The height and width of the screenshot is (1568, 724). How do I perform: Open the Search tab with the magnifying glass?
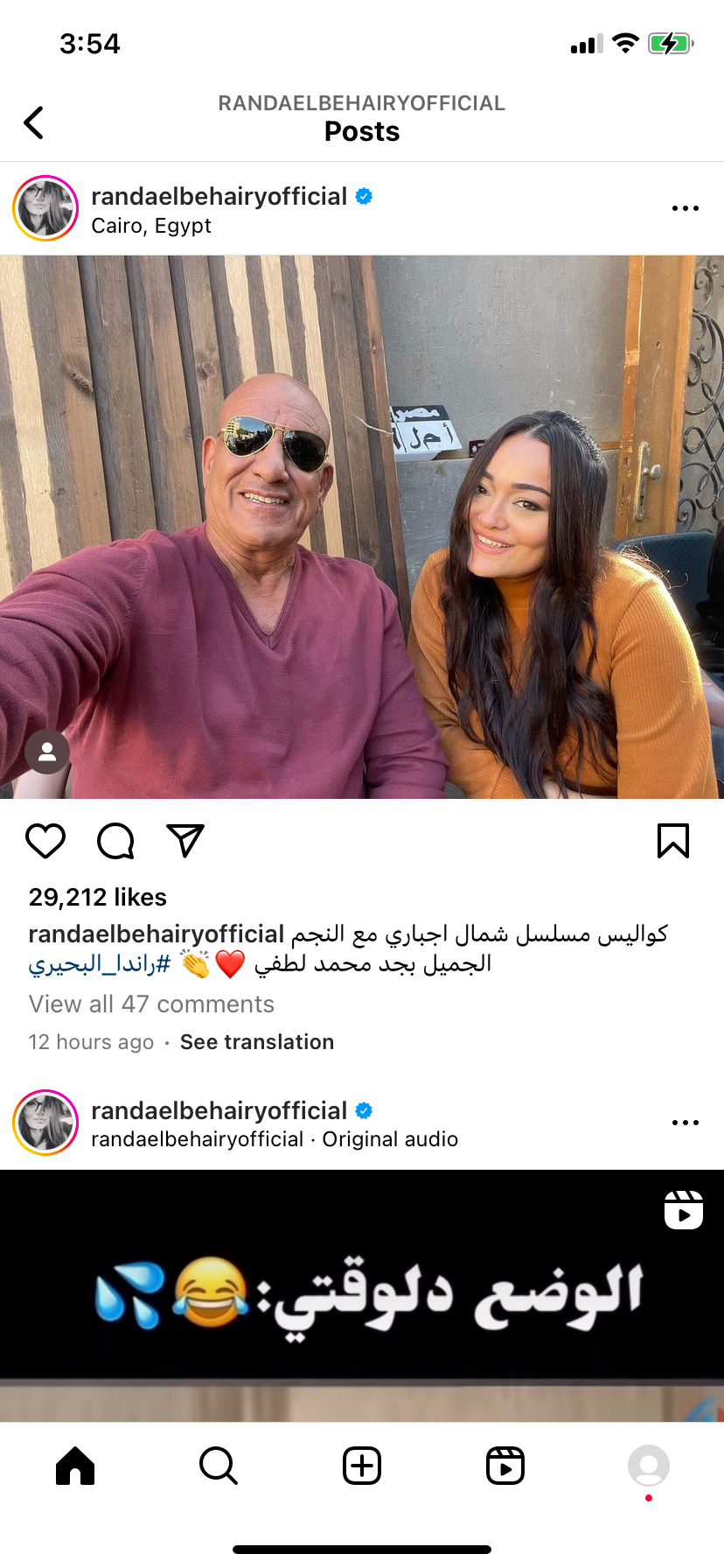point(219,1466)
